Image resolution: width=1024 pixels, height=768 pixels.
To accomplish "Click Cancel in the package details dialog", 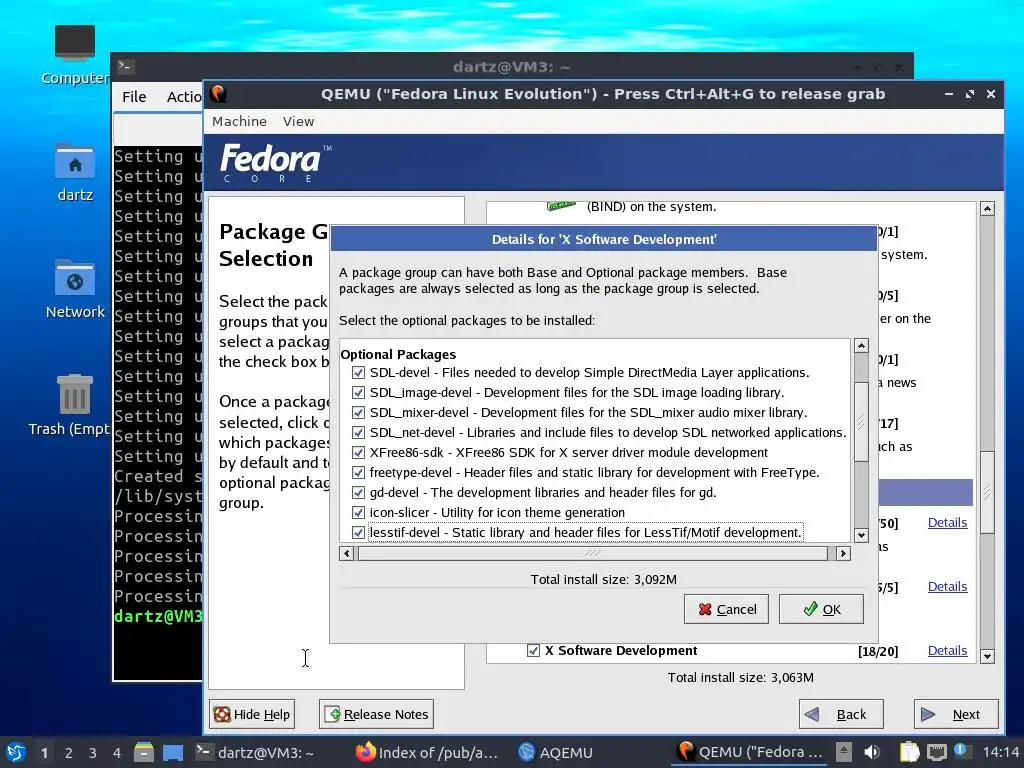I will click(x=726, y=609).
